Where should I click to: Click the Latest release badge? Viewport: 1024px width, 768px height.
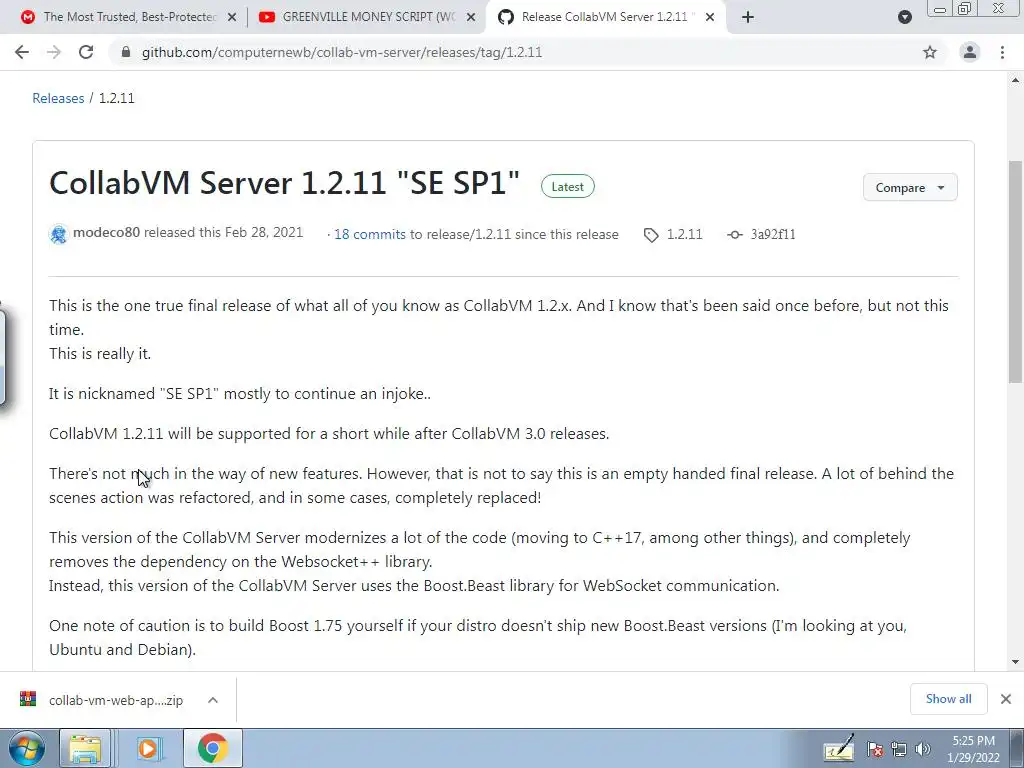coord(568,186)
